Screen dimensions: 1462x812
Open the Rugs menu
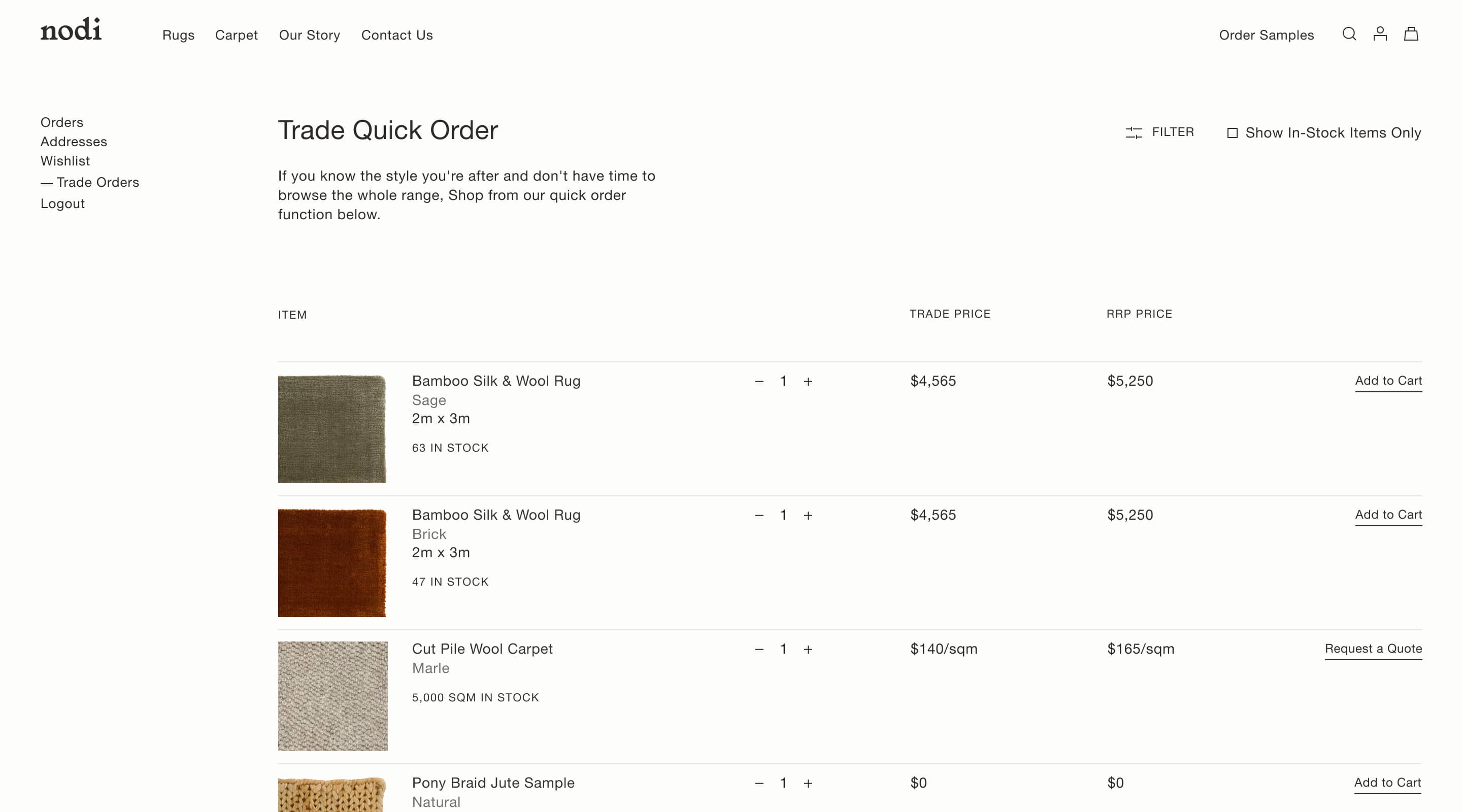[x=178, y=35]
